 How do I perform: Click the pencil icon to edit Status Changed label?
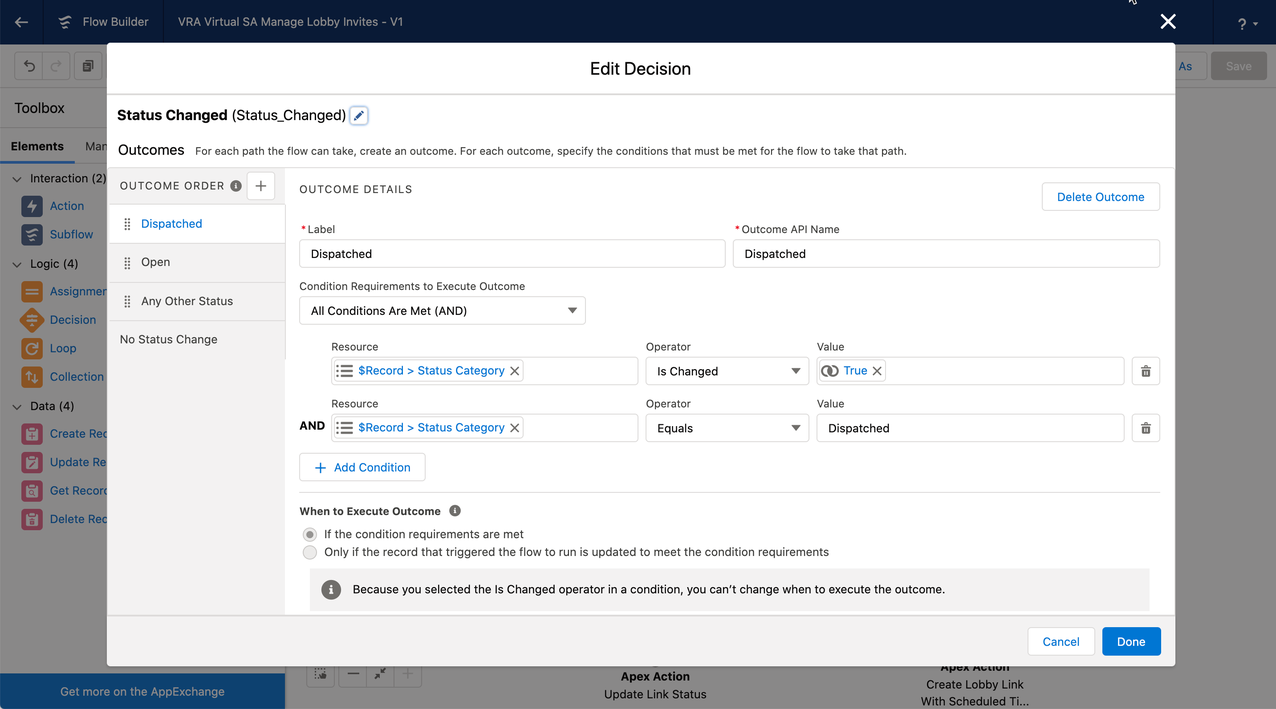click(358, 115)
